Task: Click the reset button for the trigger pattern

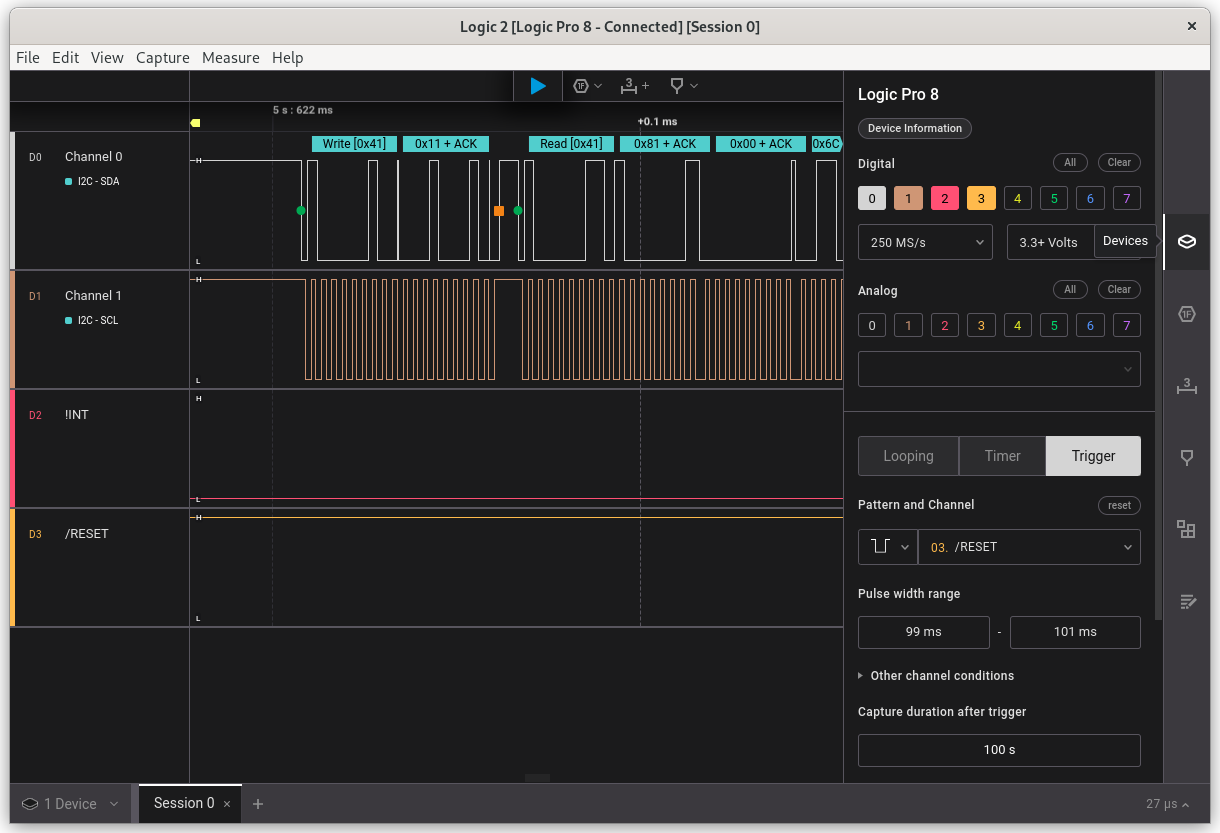Action: point(1119,505)
